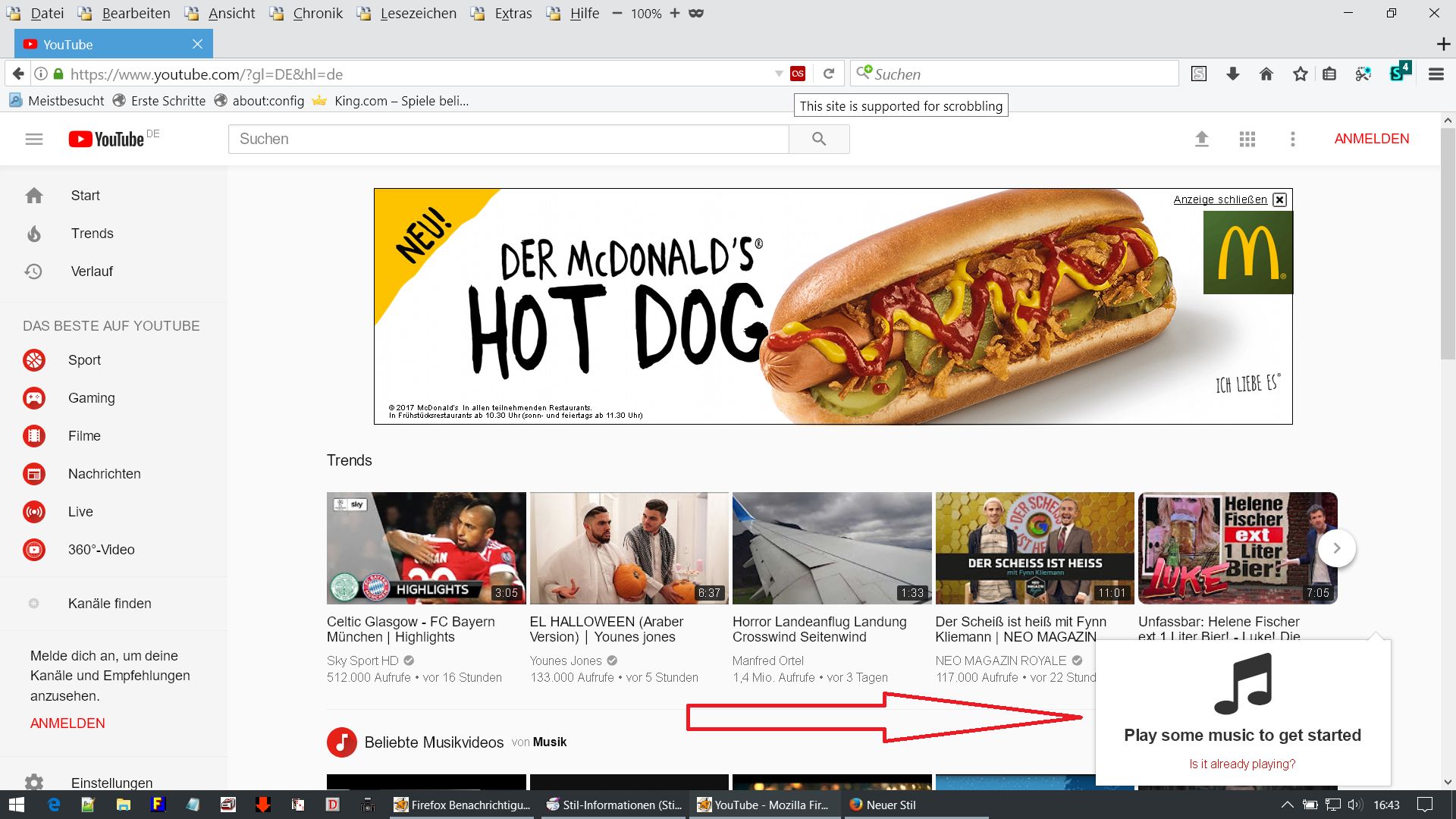Open the three-dot settings menu on YouTube
The image size is (1456, 819).
pyautogui.click(x=1293, y=139)
